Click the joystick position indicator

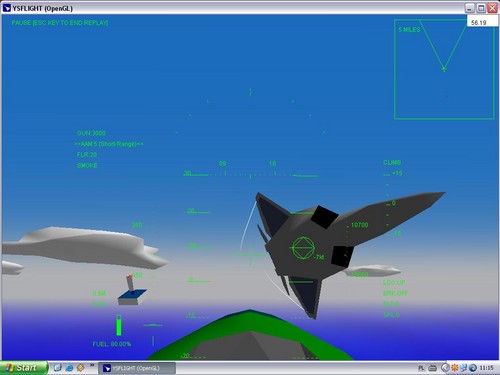132,290
